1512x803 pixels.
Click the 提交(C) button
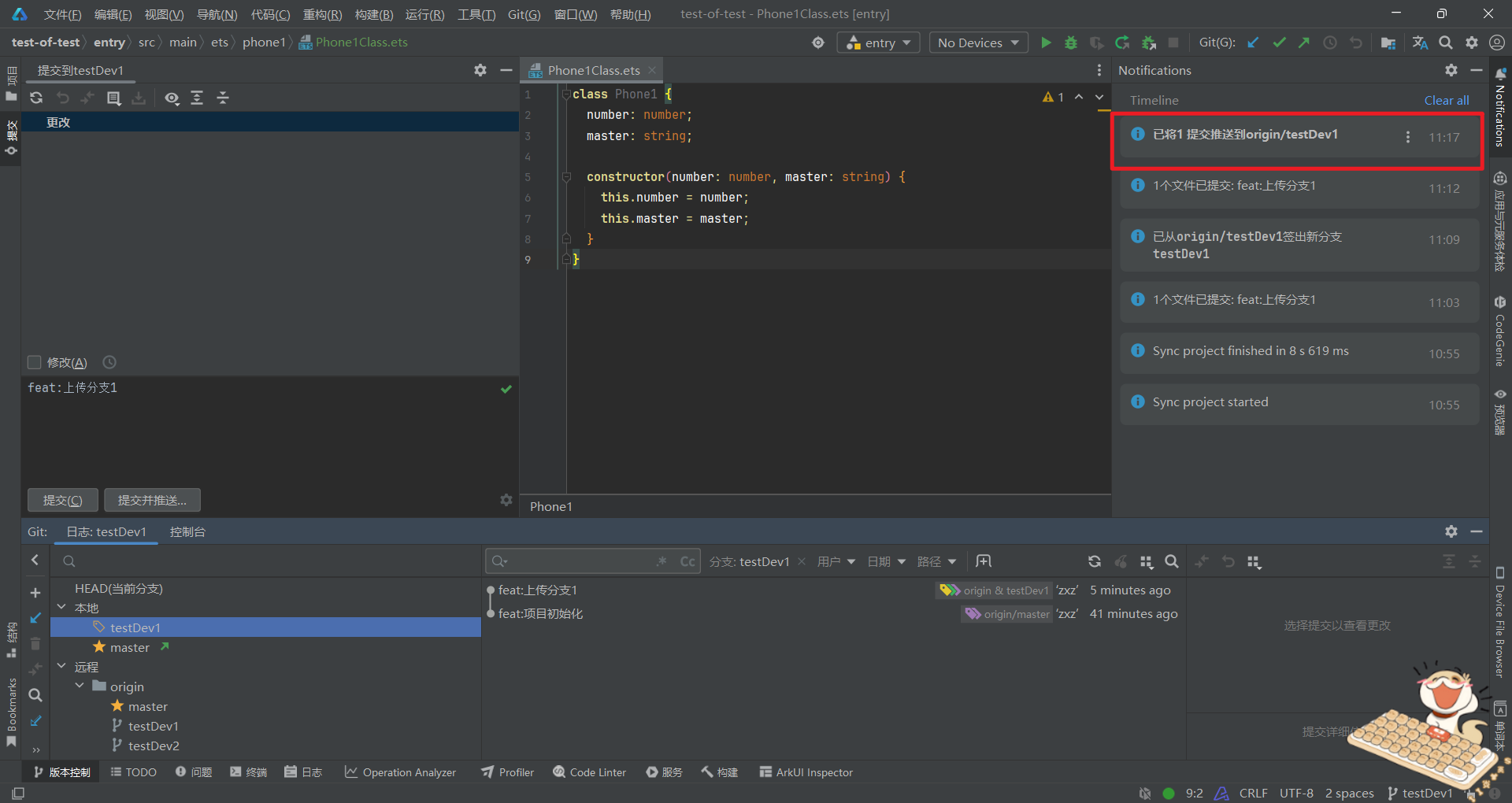pyautogui.click(x=63, y=500)
